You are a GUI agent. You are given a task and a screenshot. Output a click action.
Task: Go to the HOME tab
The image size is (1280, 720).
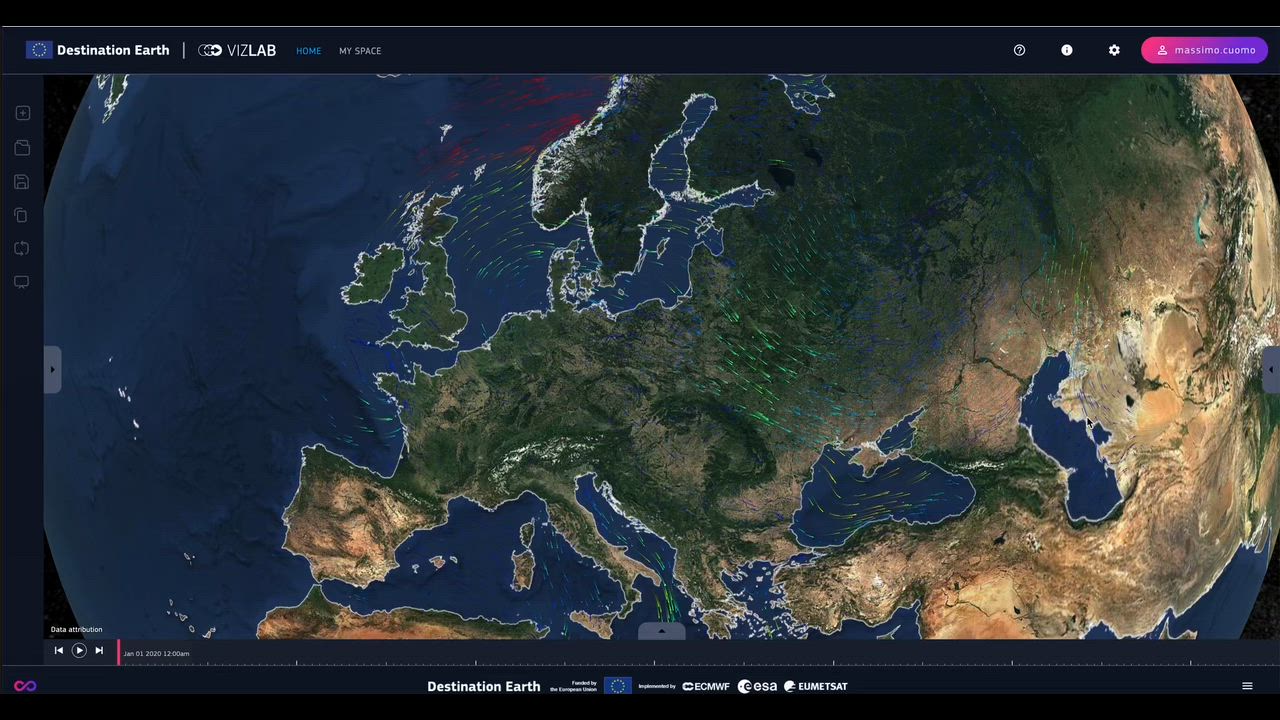coord(308,51)
